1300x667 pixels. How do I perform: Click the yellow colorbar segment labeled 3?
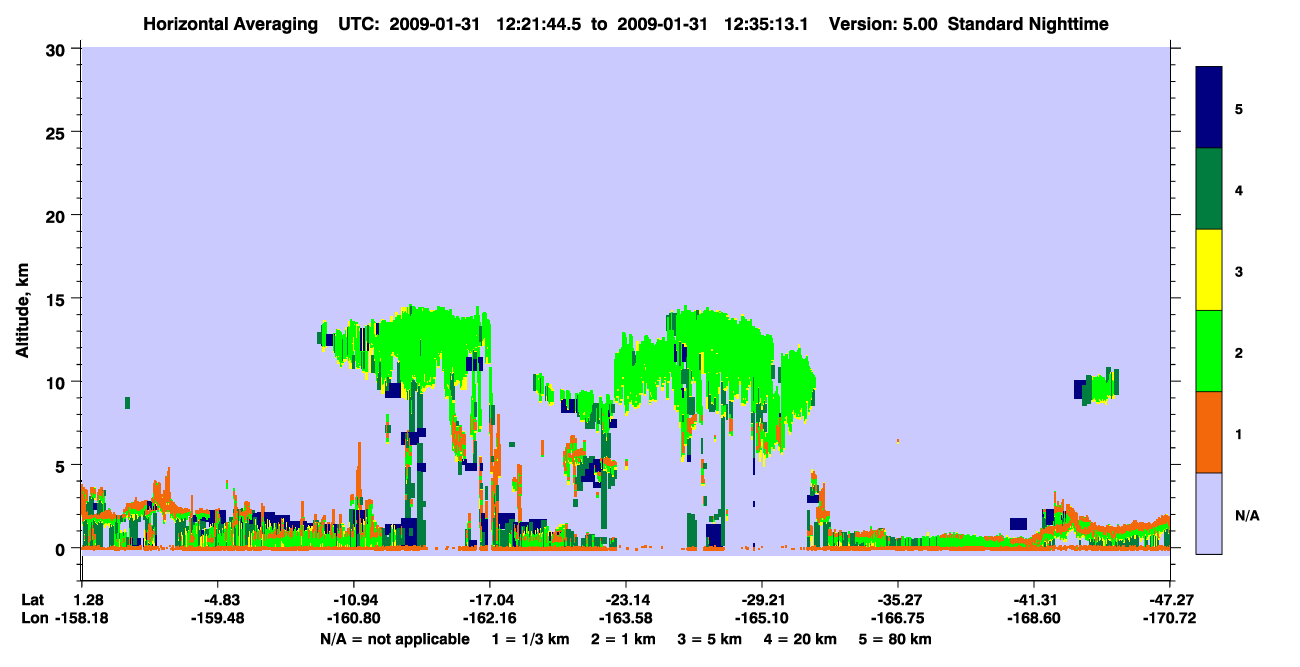tap(1209, 270)
